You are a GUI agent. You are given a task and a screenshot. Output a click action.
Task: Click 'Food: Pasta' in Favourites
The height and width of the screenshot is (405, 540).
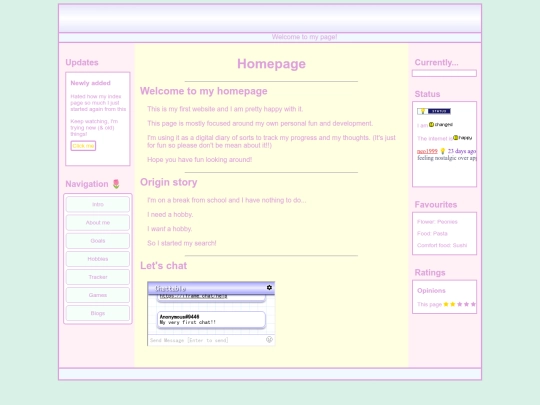(432, 233)
